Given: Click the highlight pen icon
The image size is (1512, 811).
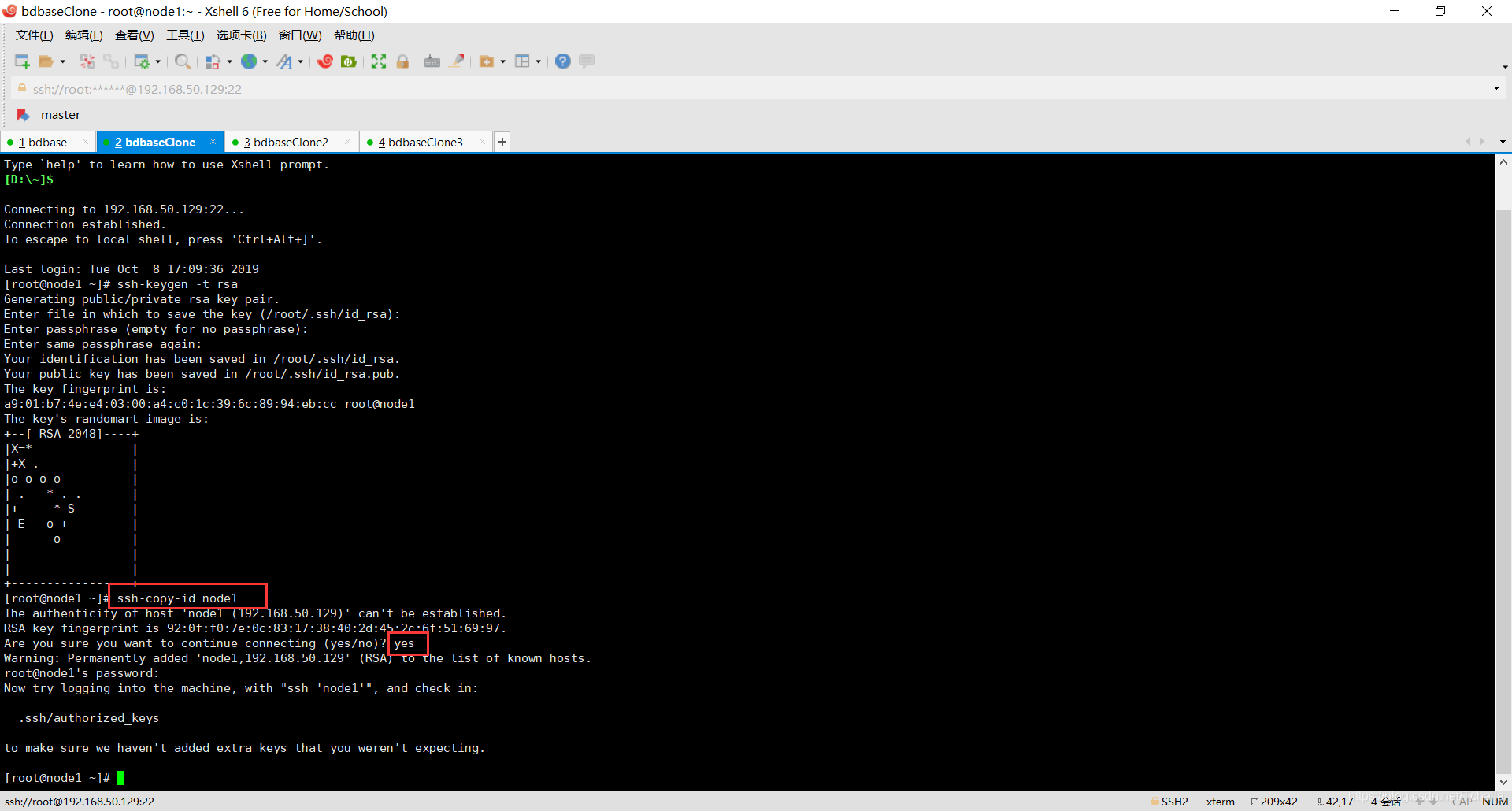Looking at the screenshot, I should [457, 61].
